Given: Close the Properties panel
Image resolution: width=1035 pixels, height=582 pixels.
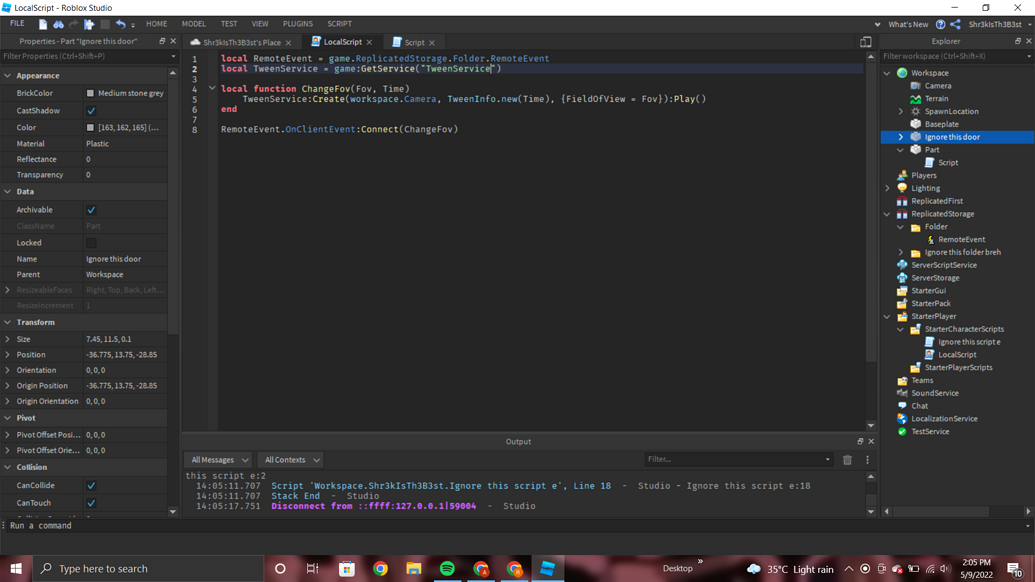Looking at the screenshot, I should tap(173, 41).
